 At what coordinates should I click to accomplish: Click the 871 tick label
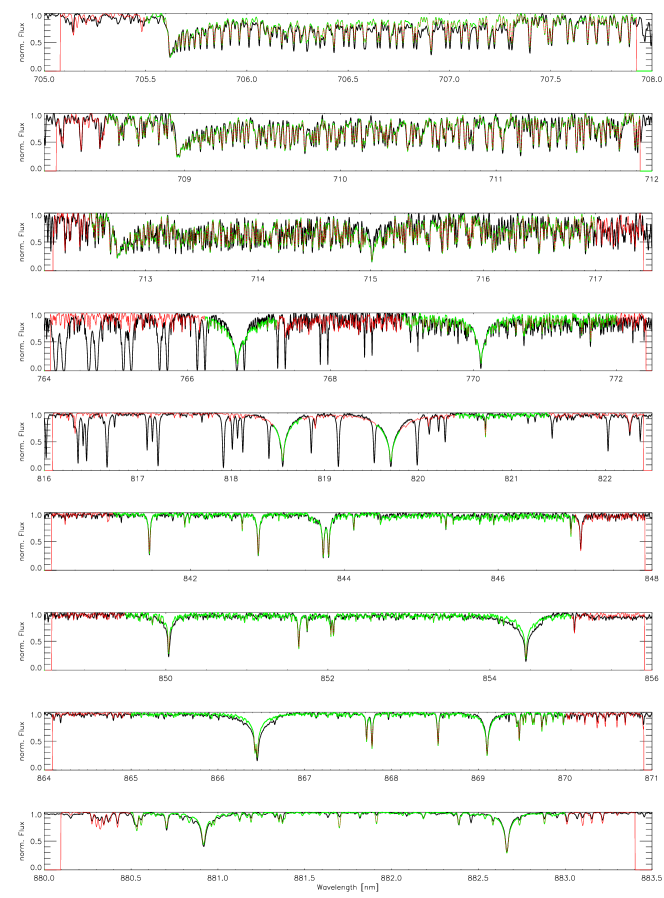(x=651, y=778)
